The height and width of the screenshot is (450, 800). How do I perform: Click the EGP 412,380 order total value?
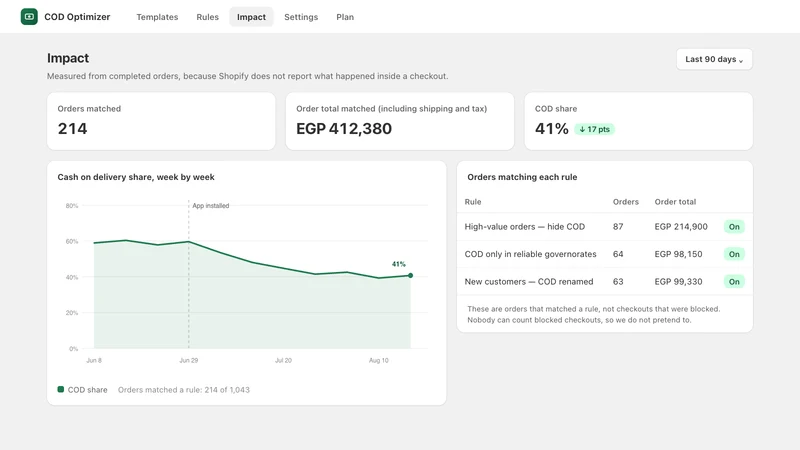click(344, 129)
